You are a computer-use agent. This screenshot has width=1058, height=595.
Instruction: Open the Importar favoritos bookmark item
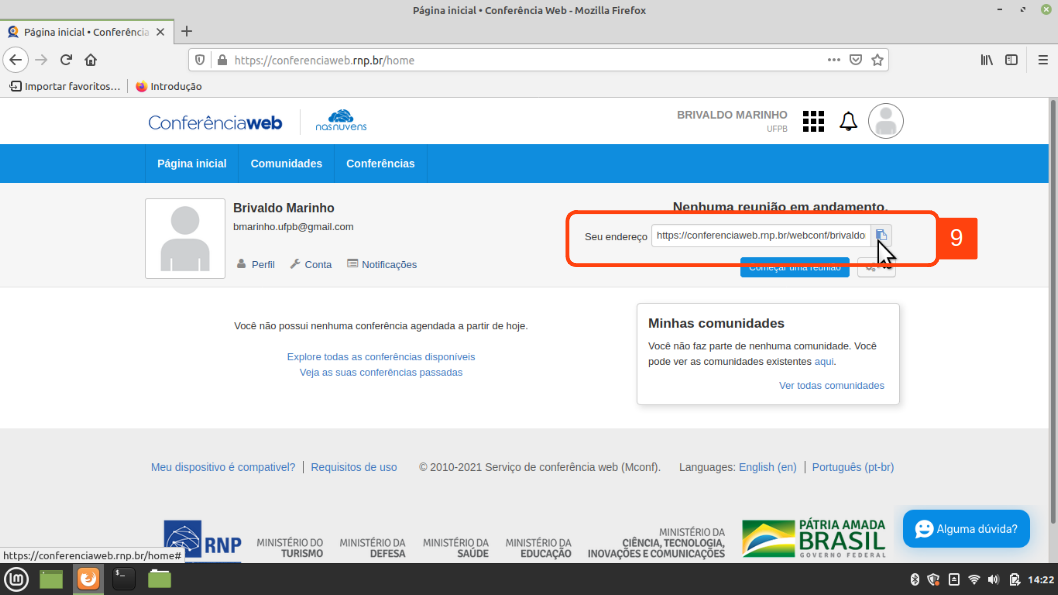click(x=63, y=86)
